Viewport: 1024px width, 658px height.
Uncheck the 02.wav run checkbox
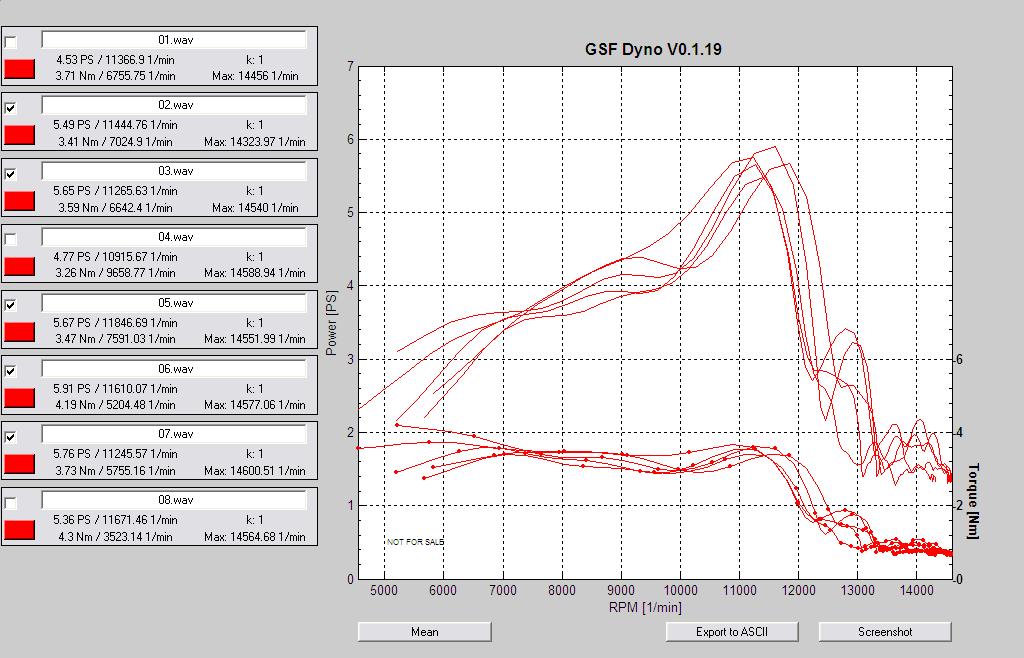(x=11, y=108)
